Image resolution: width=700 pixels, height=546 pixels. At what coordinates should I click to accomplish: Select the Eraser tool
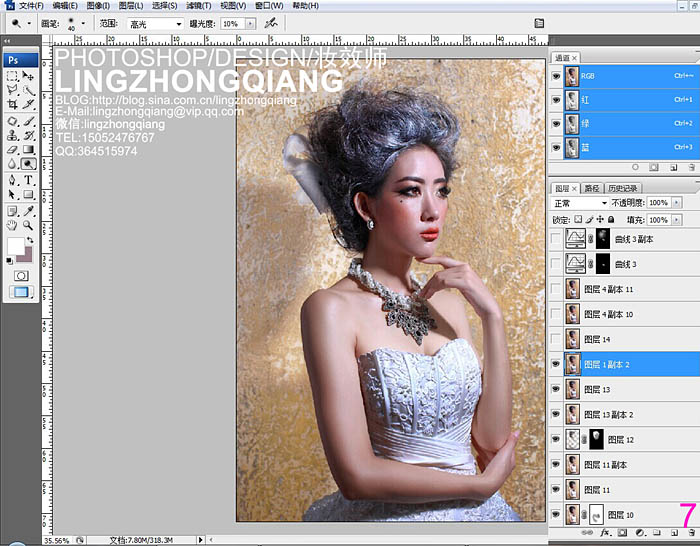(x=12, y=150)
